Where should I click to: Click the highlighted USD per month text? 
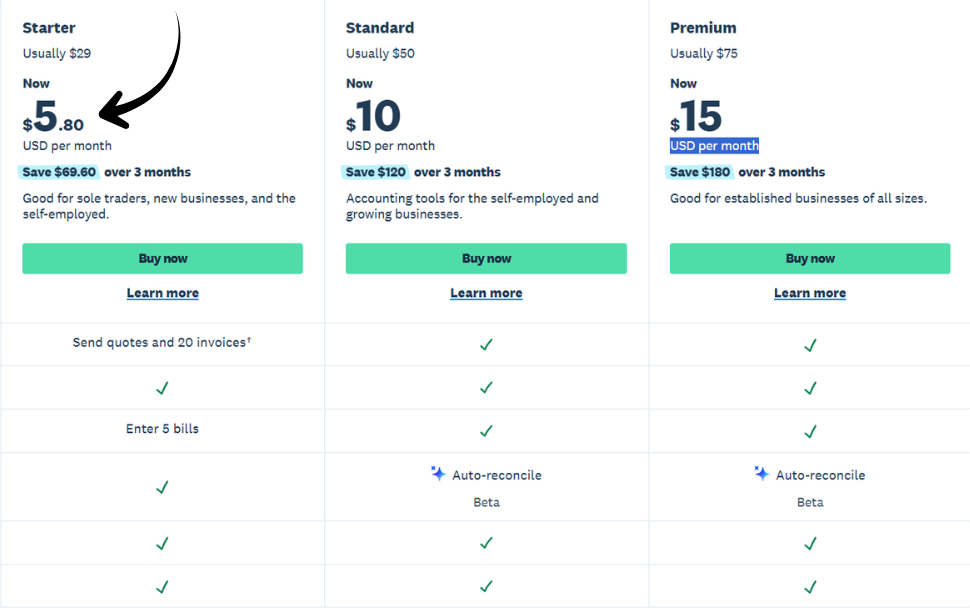(x=714, y=145)
